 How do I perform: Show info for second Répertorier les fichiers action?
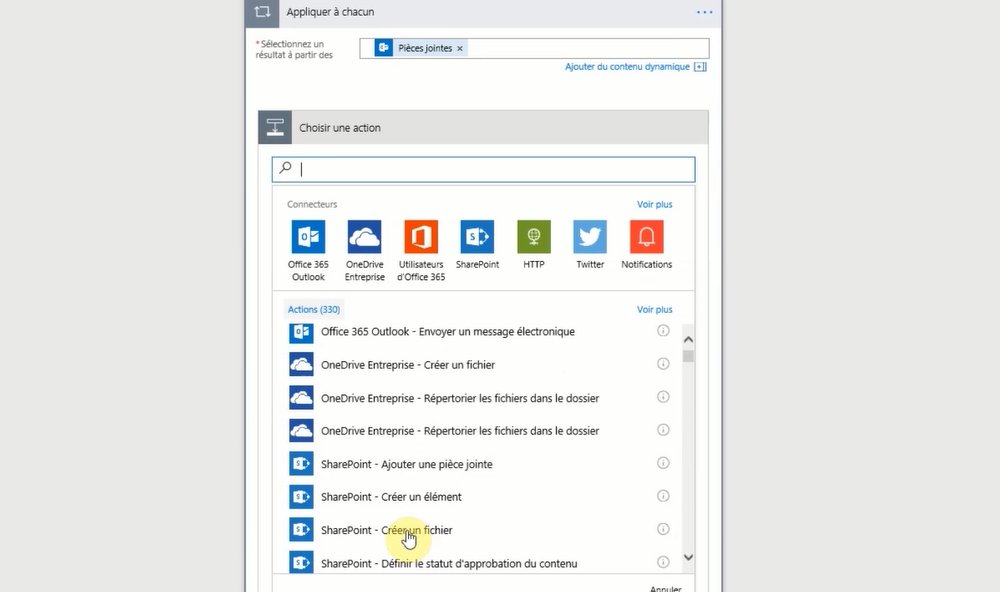click(663, 429)
